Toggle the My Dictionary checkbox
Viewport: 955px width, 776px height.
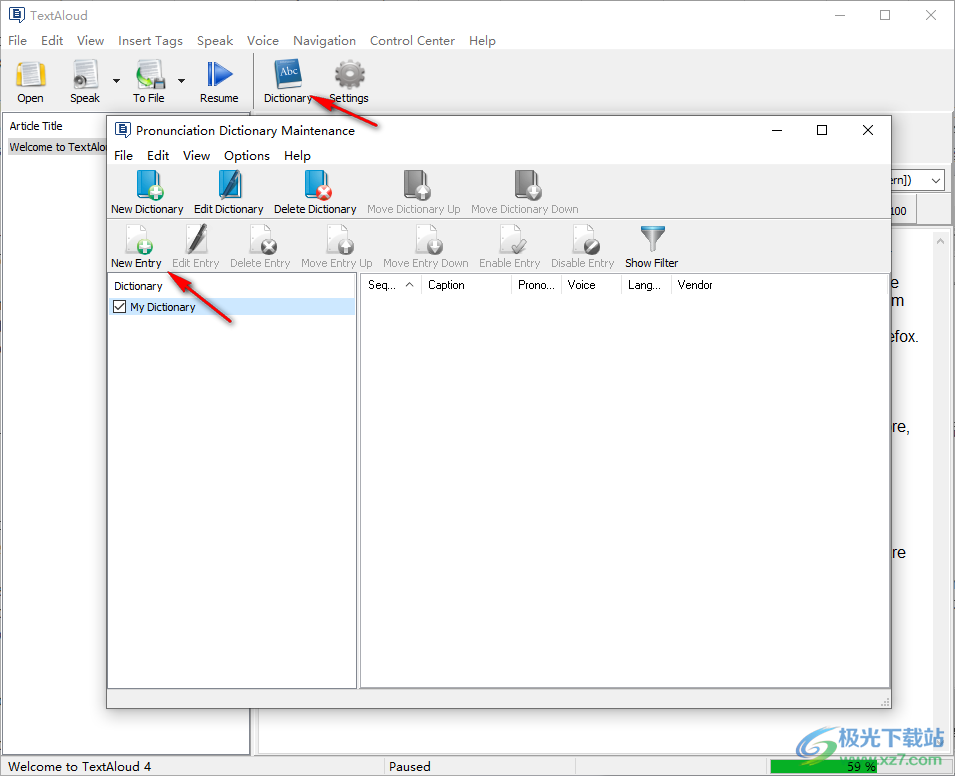click(119, 307)
